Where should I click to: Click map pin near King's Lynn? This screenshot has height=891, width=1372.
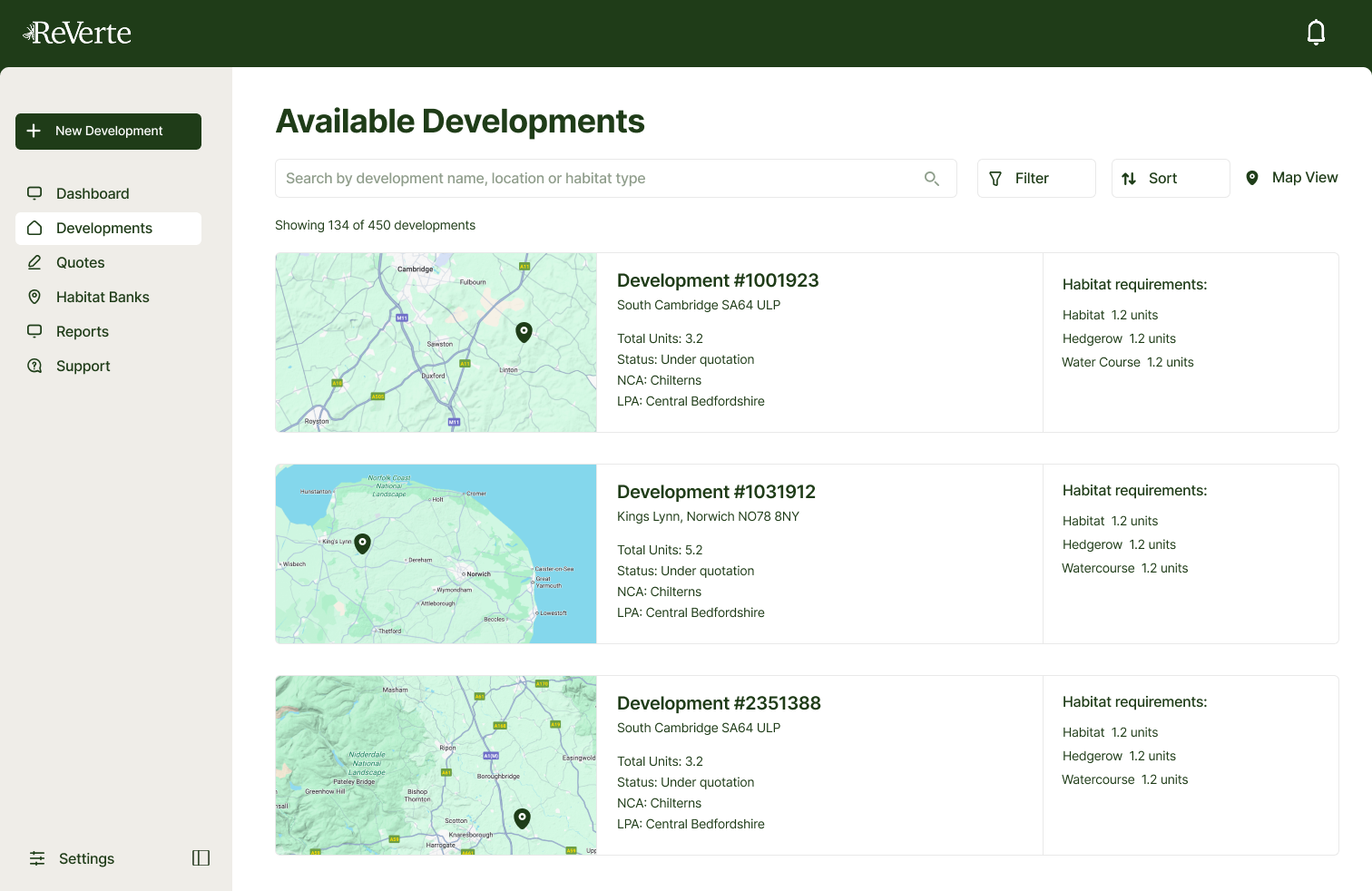point(362,543)
